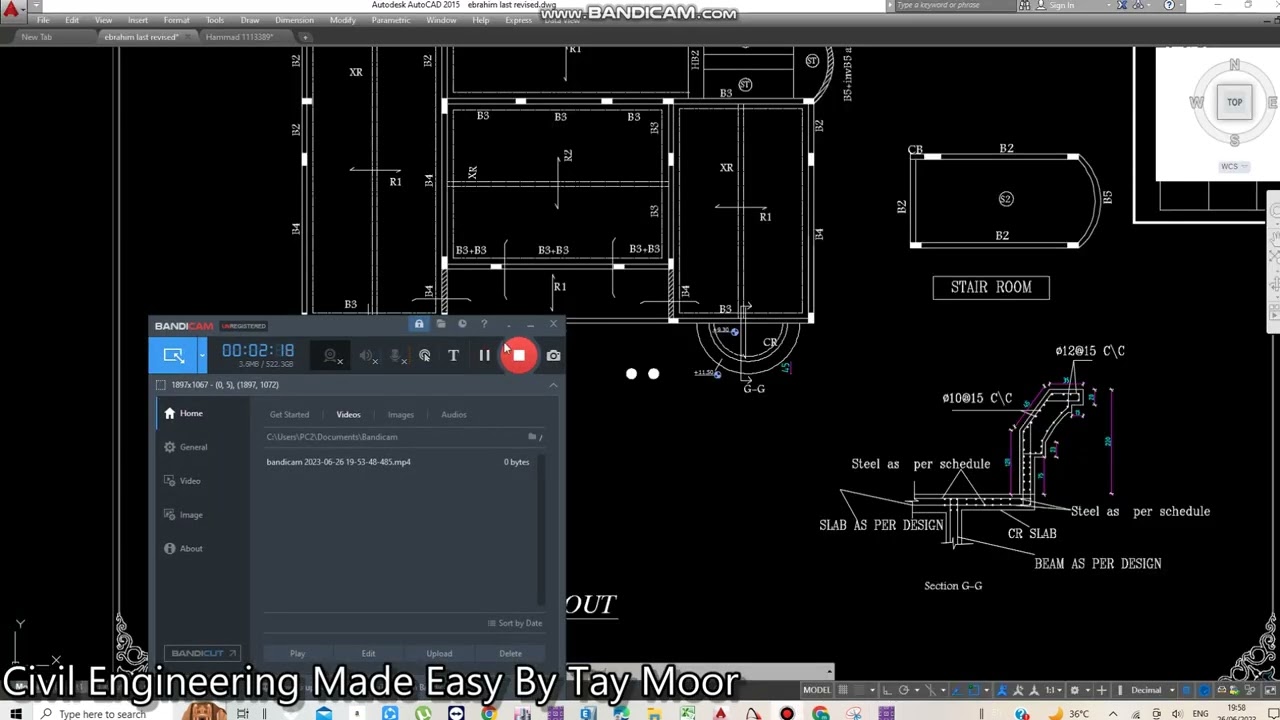Click the Upload button in Bandicam
The height and width of the screenshot is (720, 1280).
coord(439,653)
